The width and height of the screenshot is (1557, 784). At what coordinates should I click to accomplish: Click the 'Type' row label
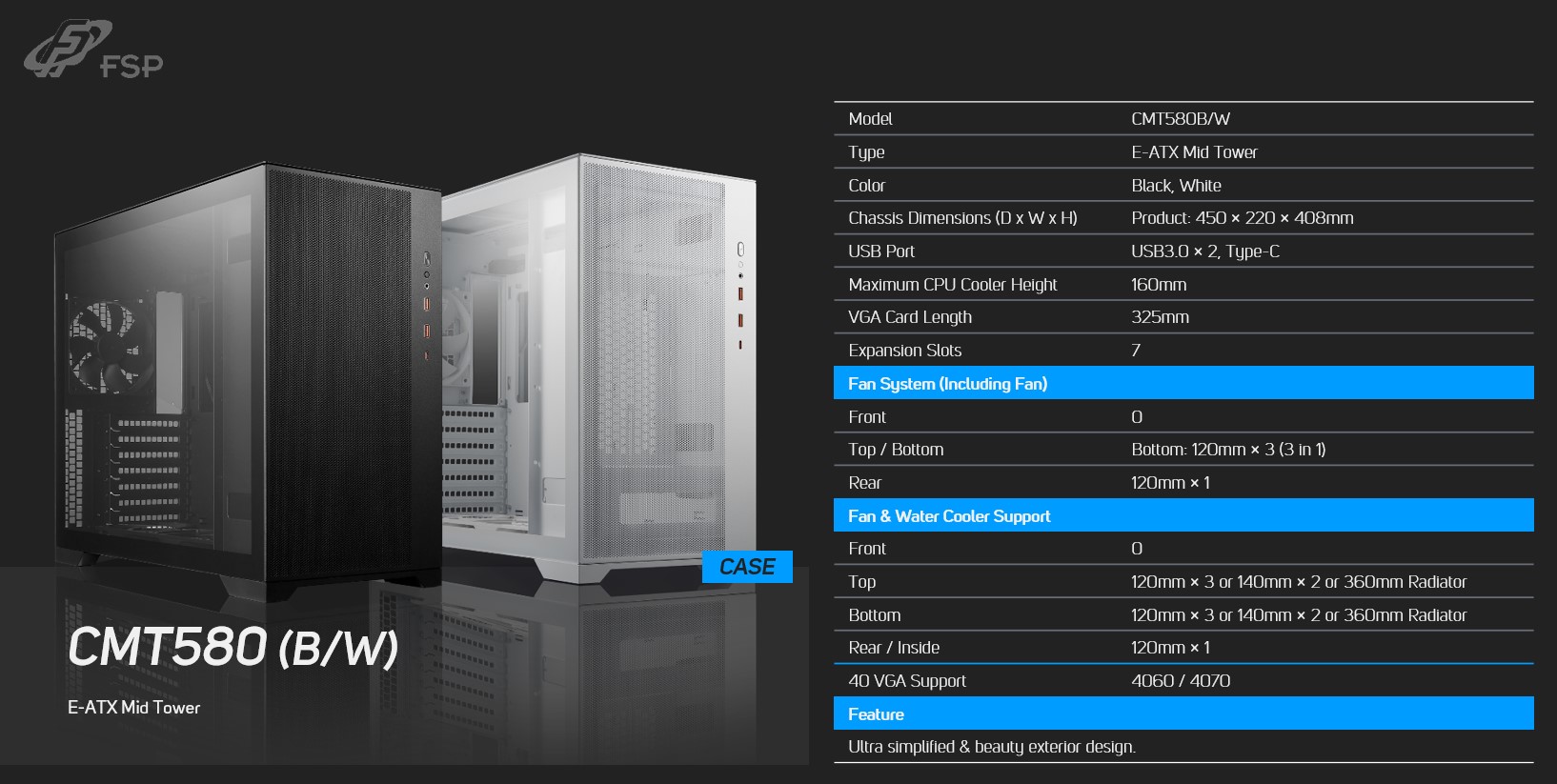(x=866, y=152)
